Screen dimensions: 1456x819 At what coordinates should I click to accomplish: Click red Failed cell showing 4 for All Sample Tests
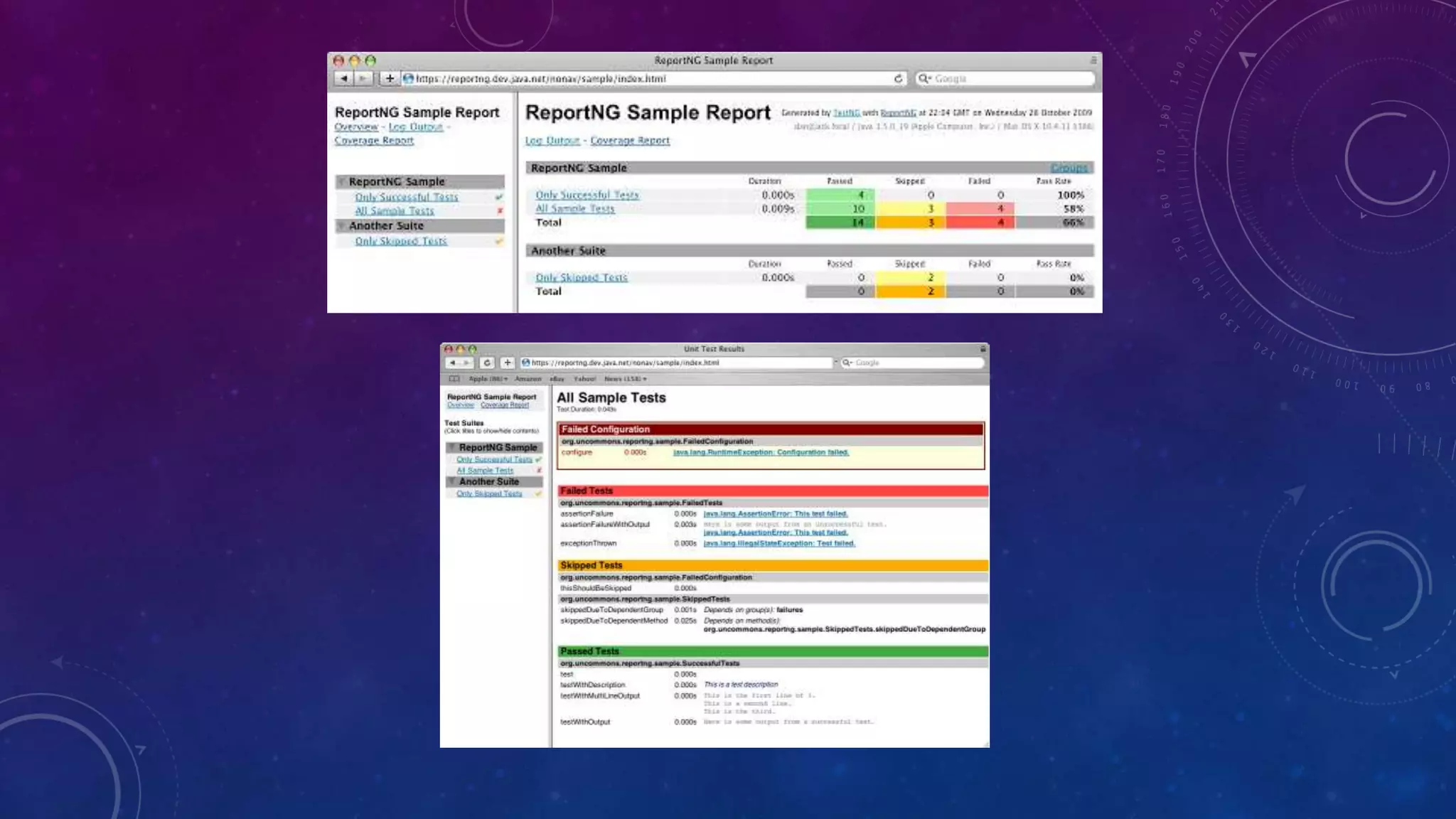[x=980, y=208]
